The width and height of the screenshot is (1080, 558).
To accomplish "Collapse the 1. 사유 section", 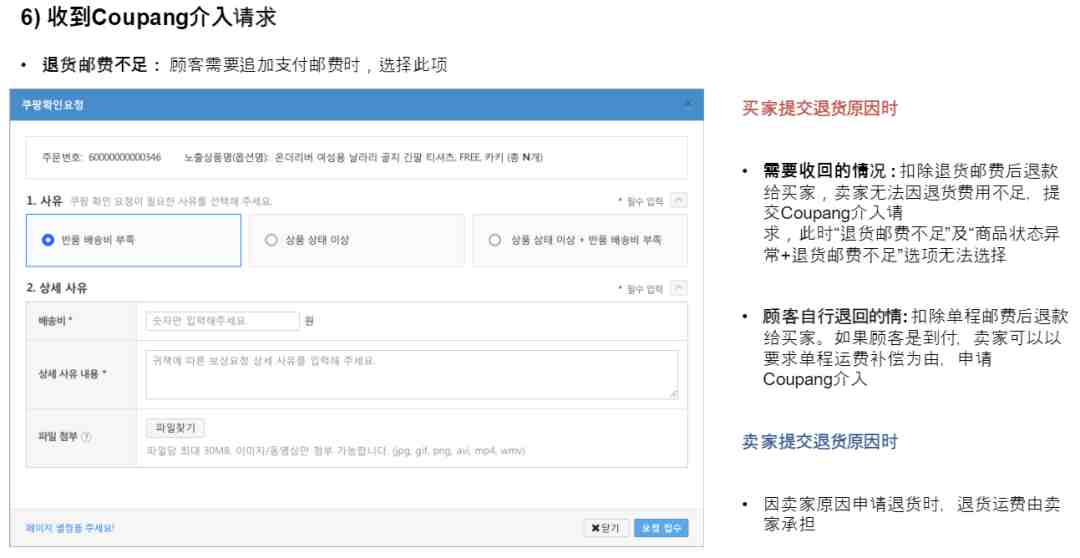I will [678, 200].
